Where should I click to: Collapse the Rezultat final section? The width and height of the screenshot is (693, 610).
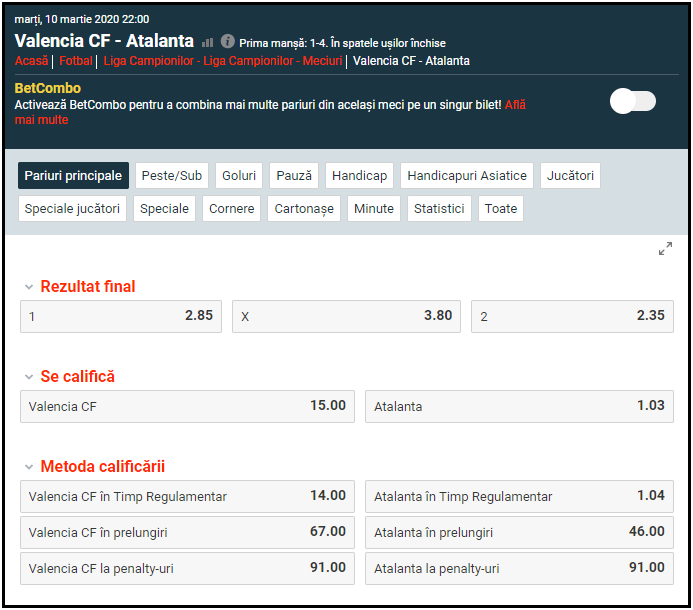click(29, 287)
